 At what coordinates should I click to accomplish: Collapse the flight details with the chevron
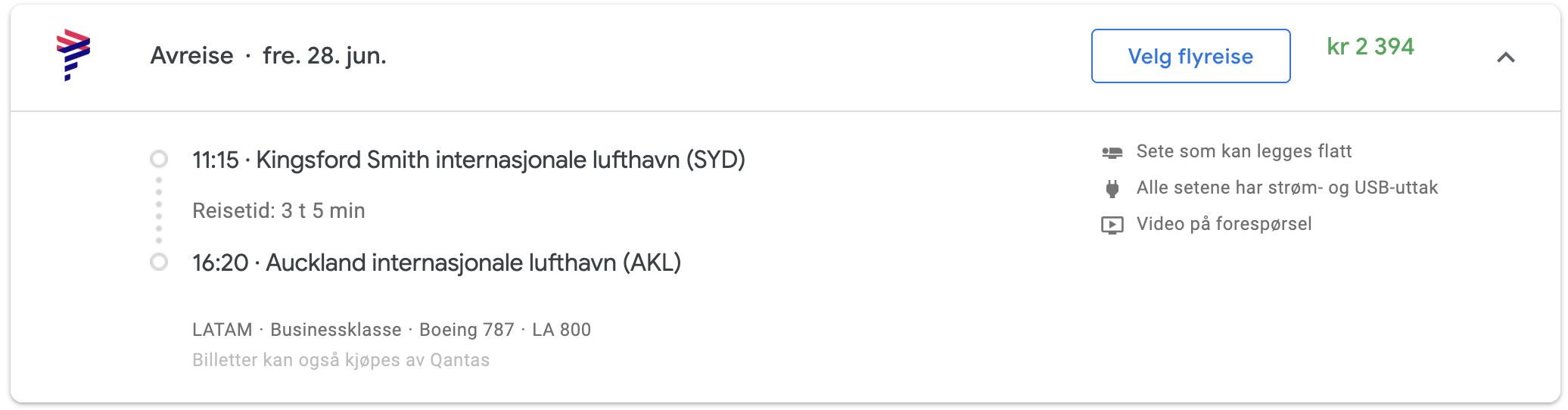coord(1505,57)
